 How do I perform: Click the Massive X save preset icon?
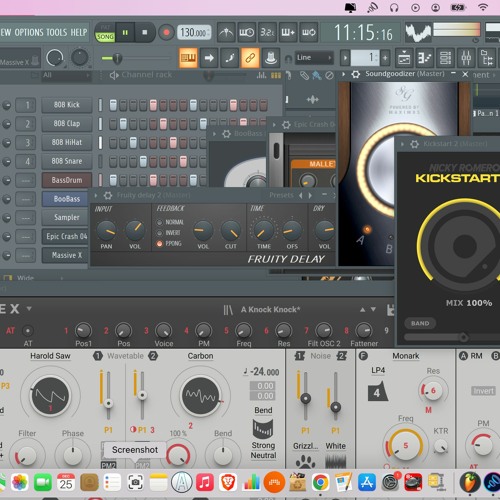[x=390, y=310]
